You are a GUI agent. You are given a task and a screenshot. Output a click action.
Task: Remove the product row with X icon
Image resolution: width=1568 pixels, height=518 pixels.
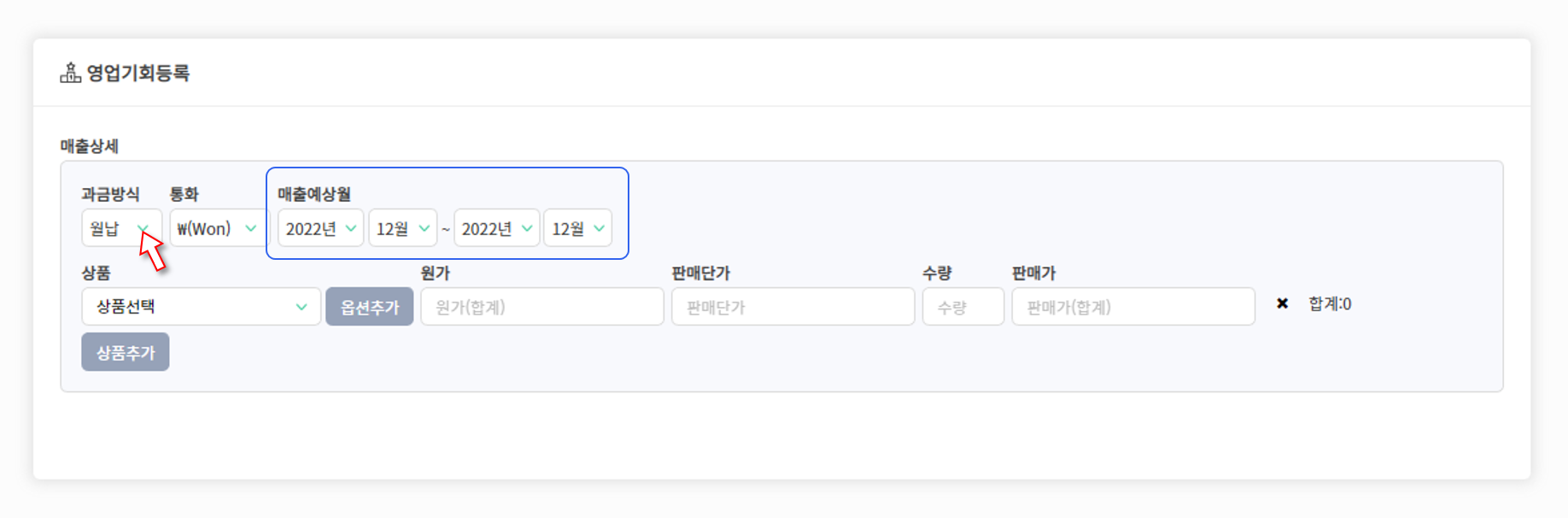coord(1282,303)
